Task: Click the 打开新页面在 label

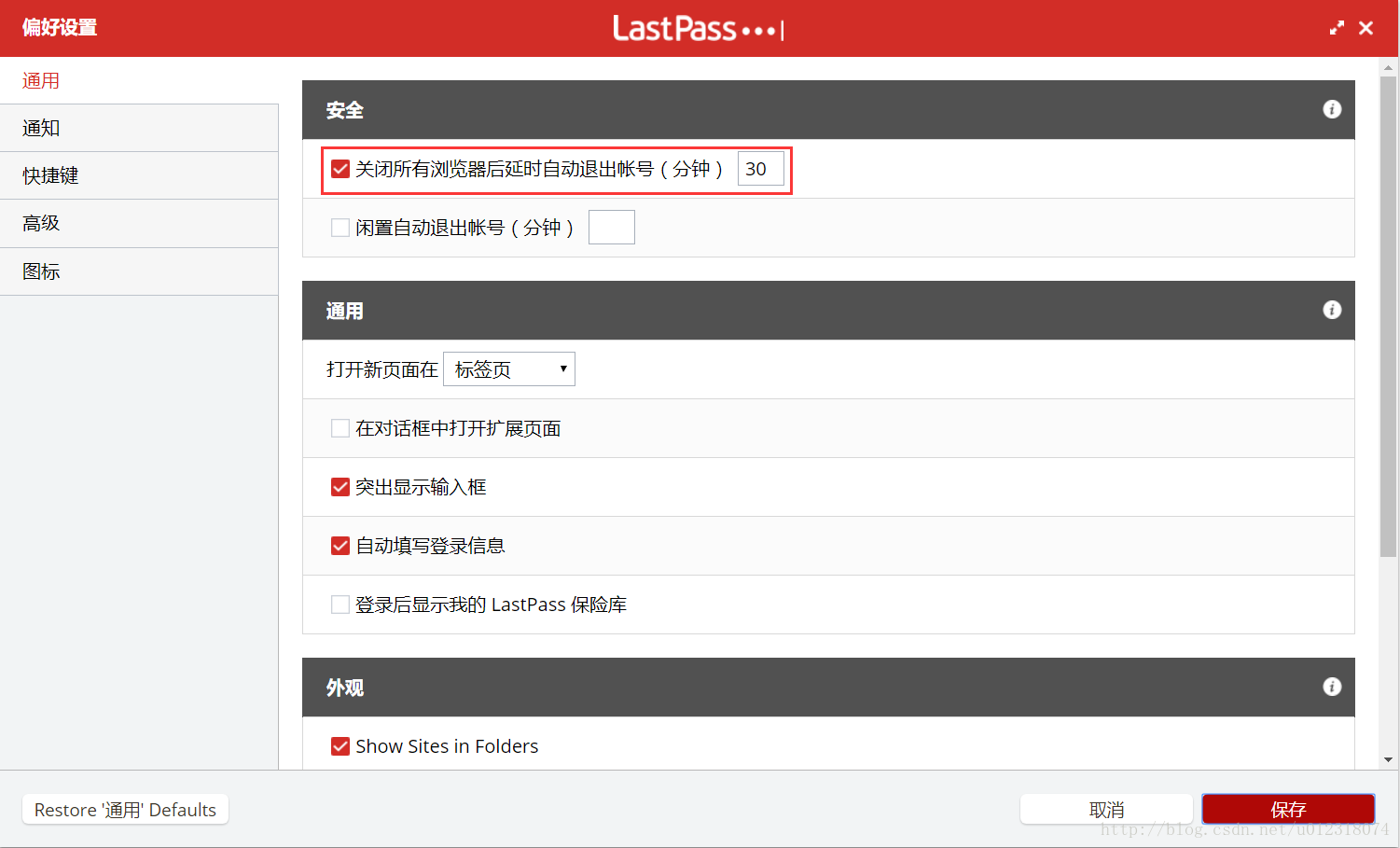Action: tap(382, 369)
